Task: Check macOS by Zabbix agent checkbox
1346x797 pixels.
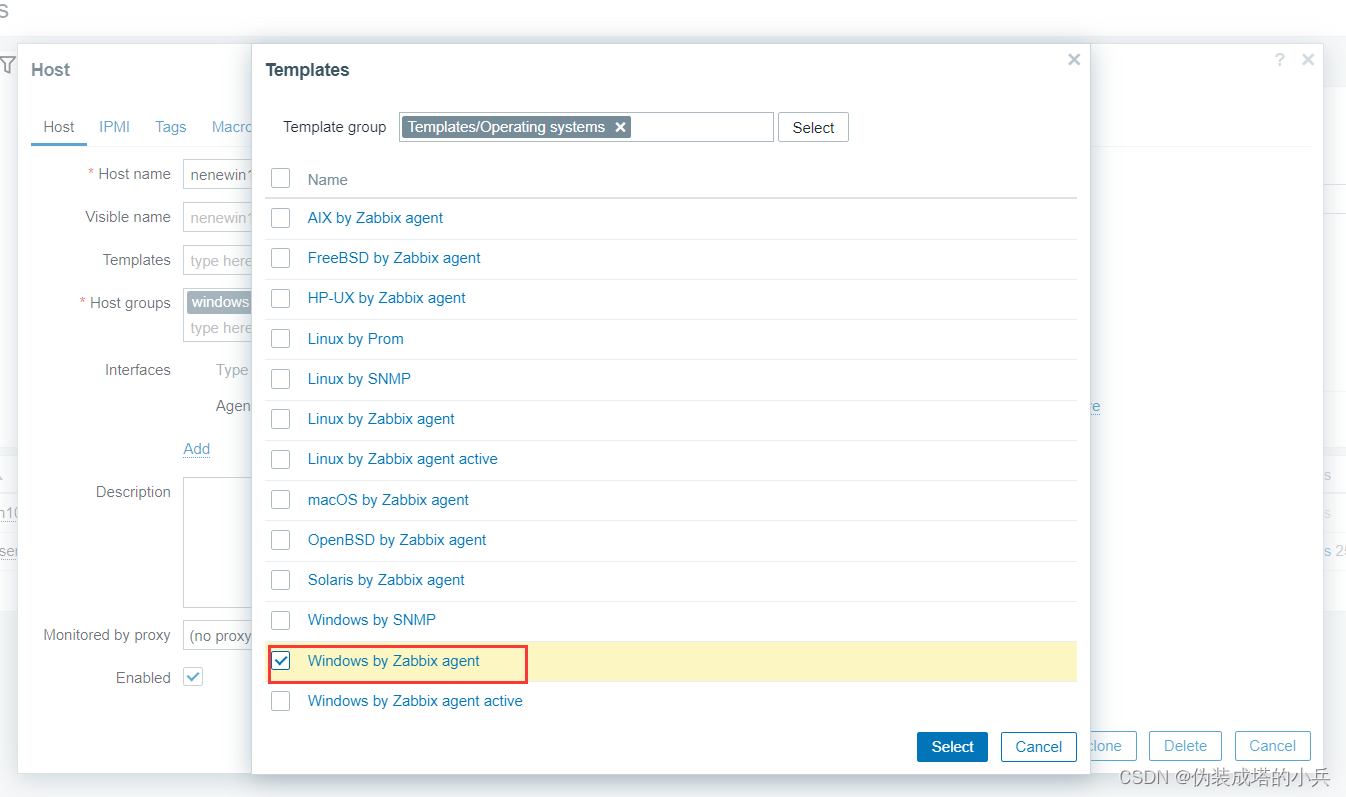Action: (281, 500)
